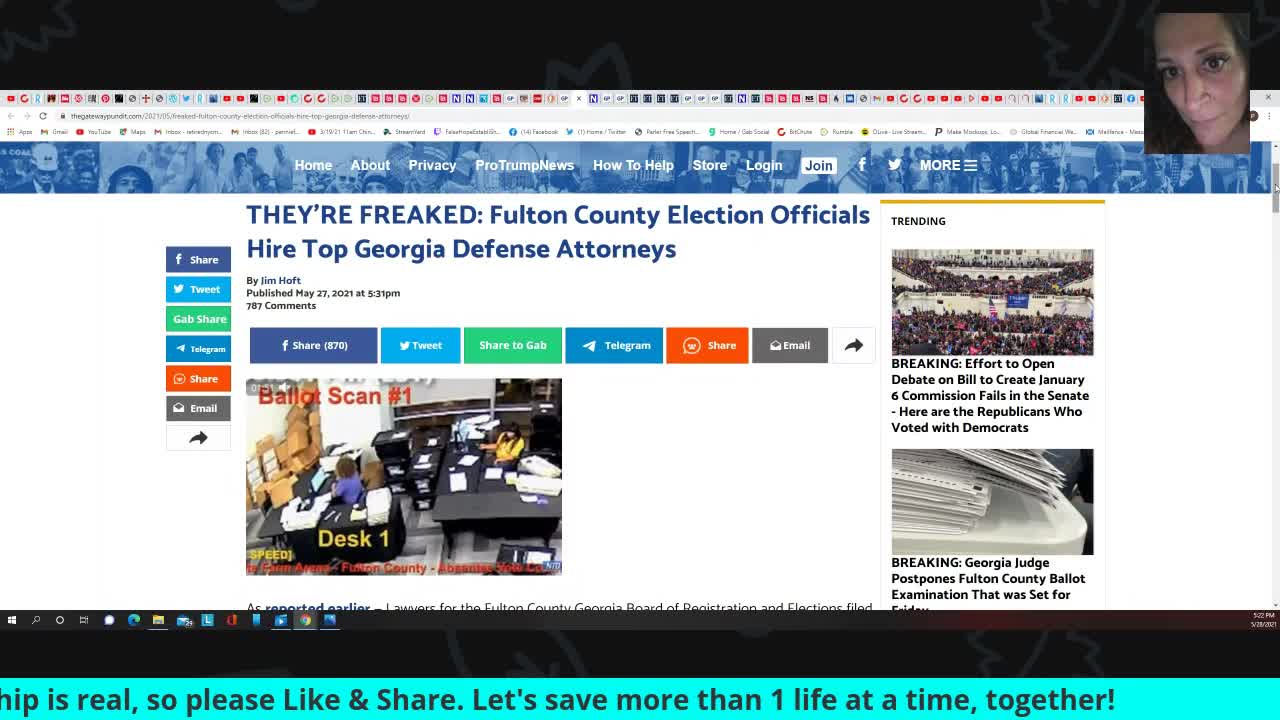Expand the MORE hamburger menu
The width and height of the screenshot is (1280, 720).
pyautogui.click(x=948, y=165)
